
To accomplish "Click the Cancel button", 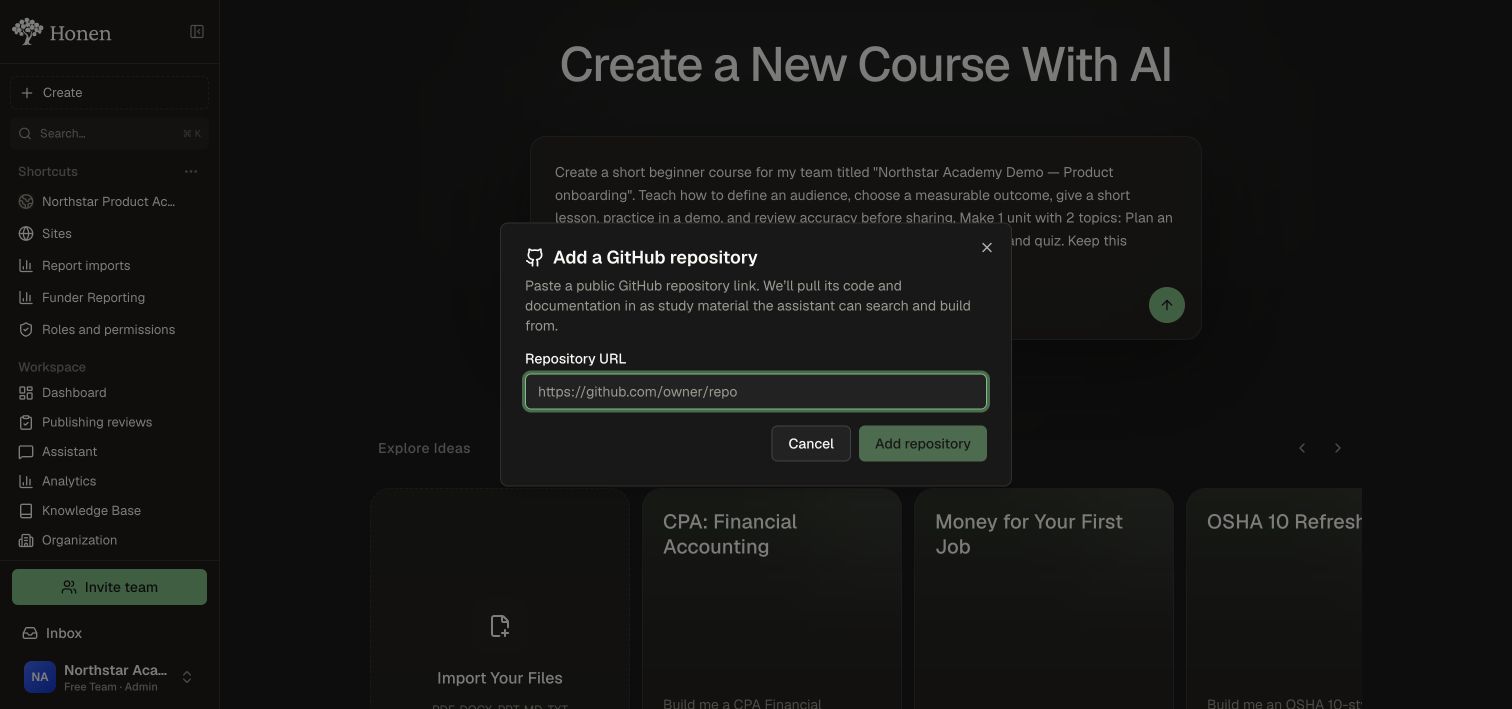I will tap(811, 443).
